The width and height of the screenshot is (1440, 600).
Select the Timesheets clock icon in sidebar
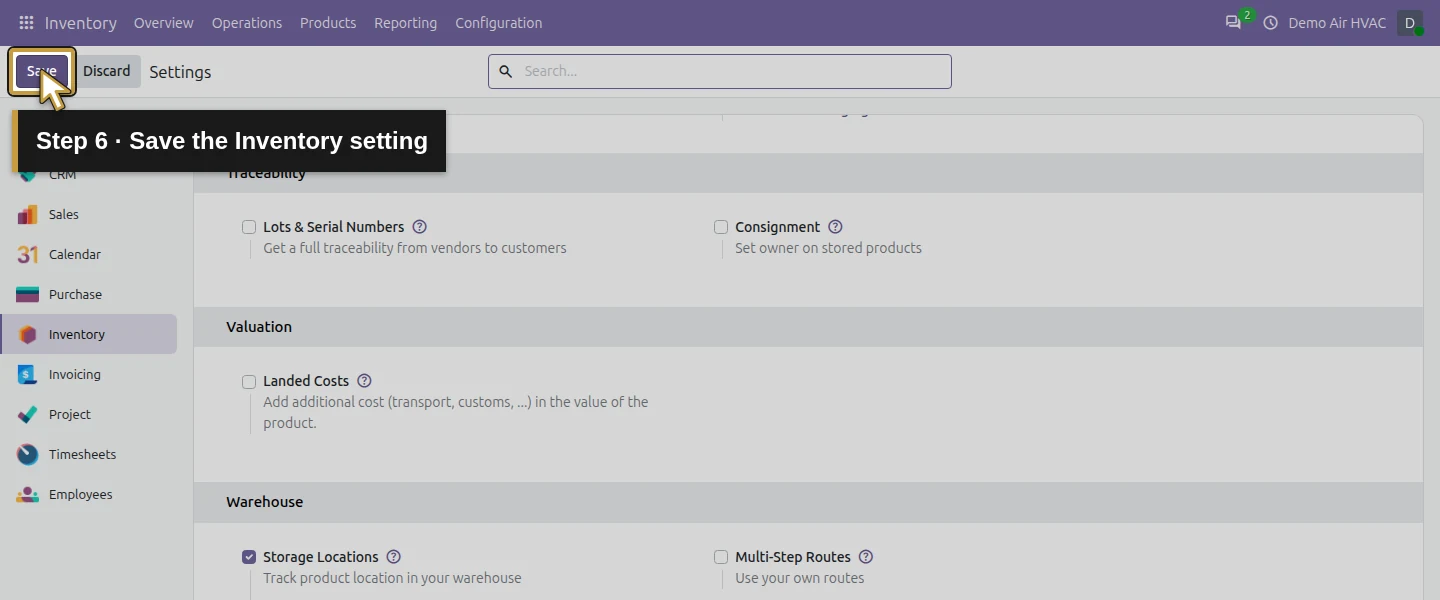pos(28,455)
